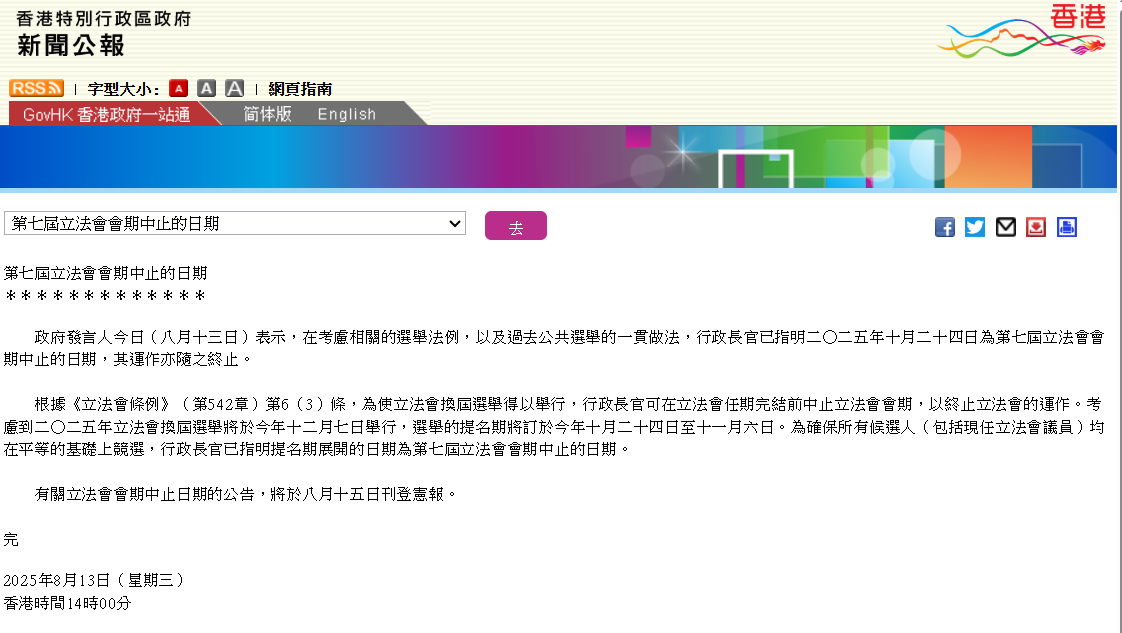Select the medium font size A
The height and width of the screenshot is (633, 1122).
click(206, 89)
